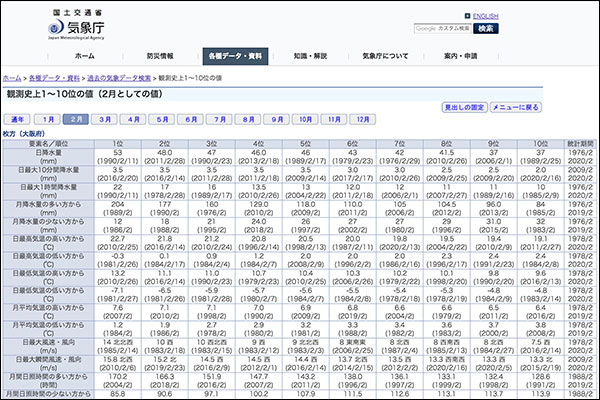This screenshot has height=400, width=600.
Task: Select the 1月 month tab
Action: click(x=50, y=119)
